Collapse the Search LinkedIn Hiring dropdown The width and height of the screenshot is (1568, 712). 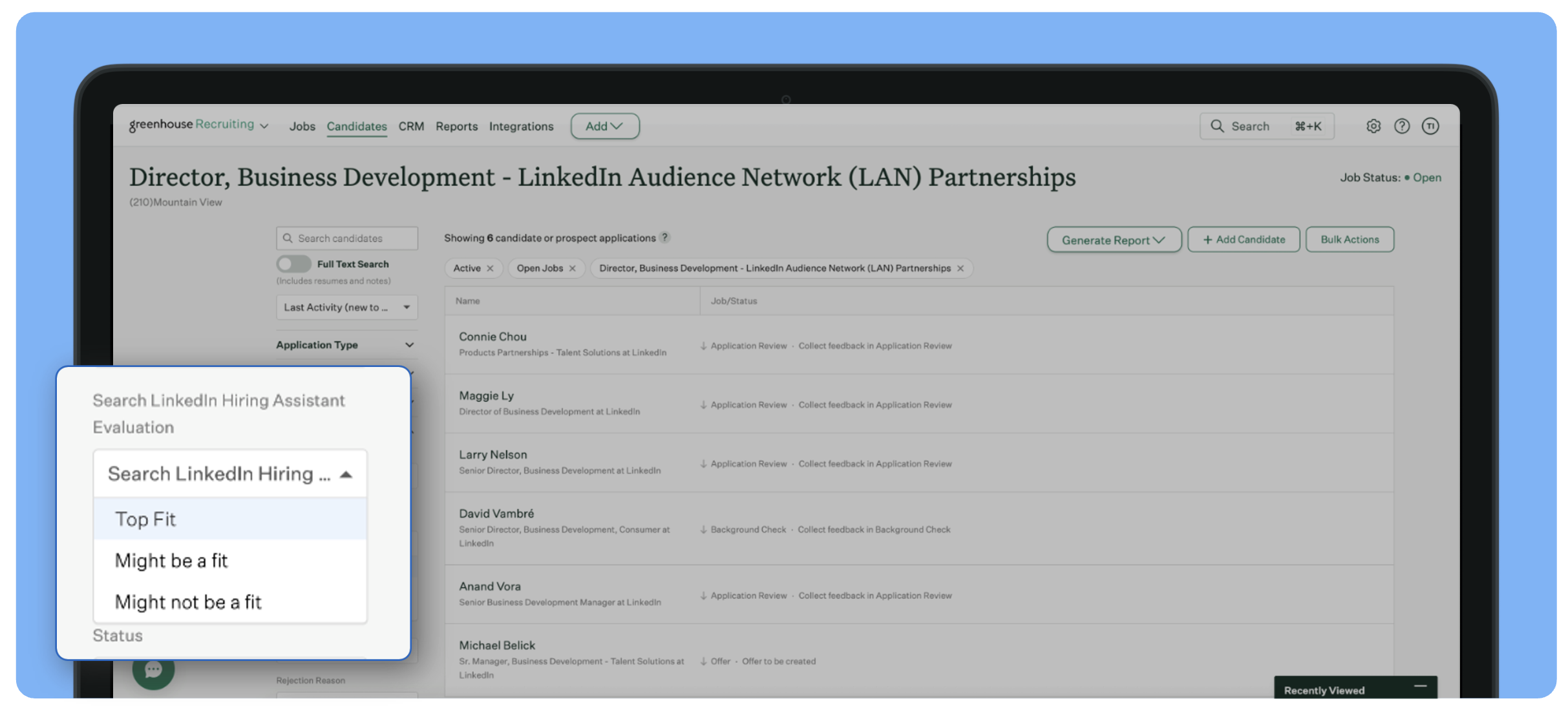(346, 474)
